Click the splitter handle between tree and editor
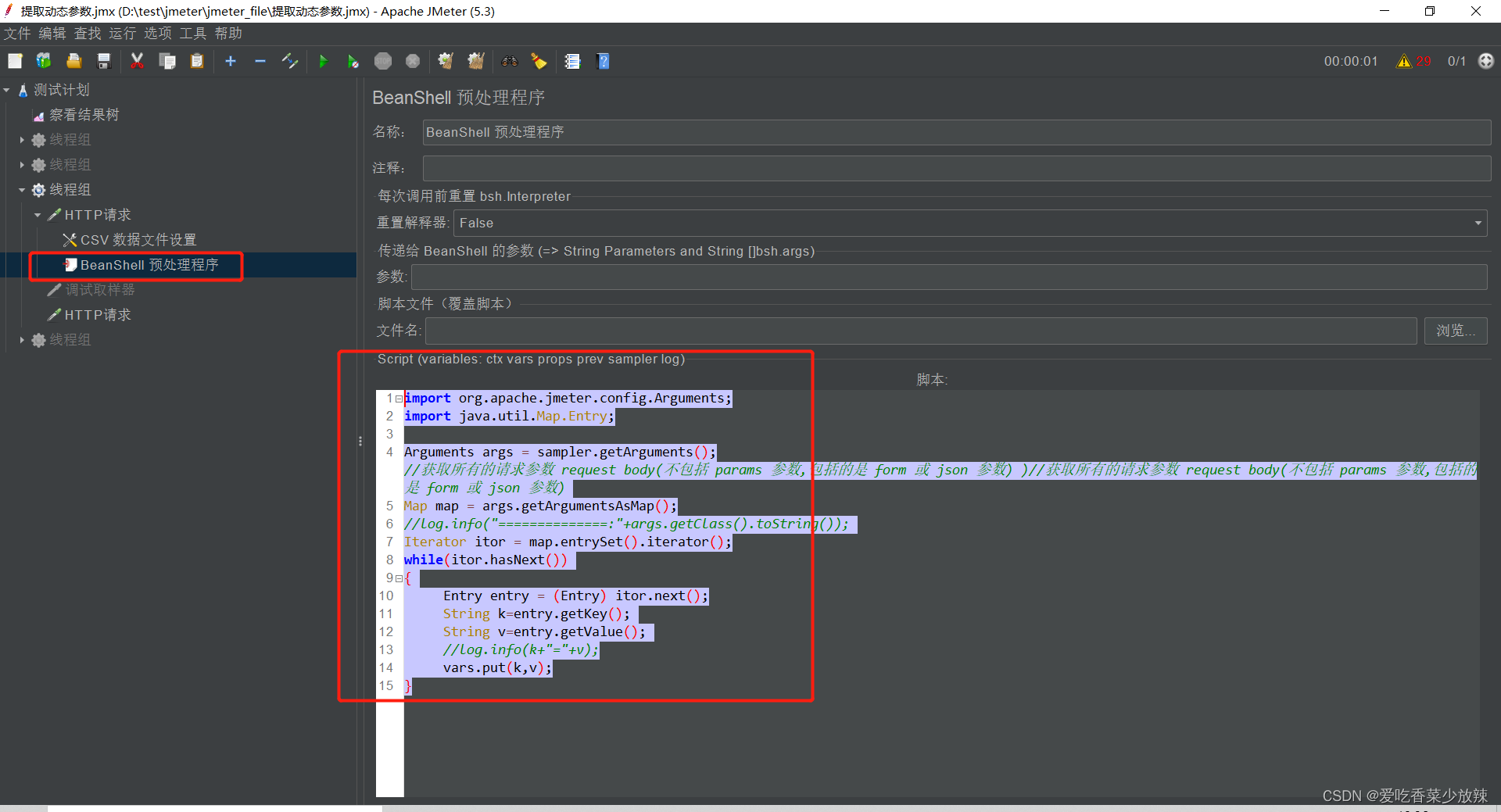The image size is (1501, 812). tap(360, 441)
